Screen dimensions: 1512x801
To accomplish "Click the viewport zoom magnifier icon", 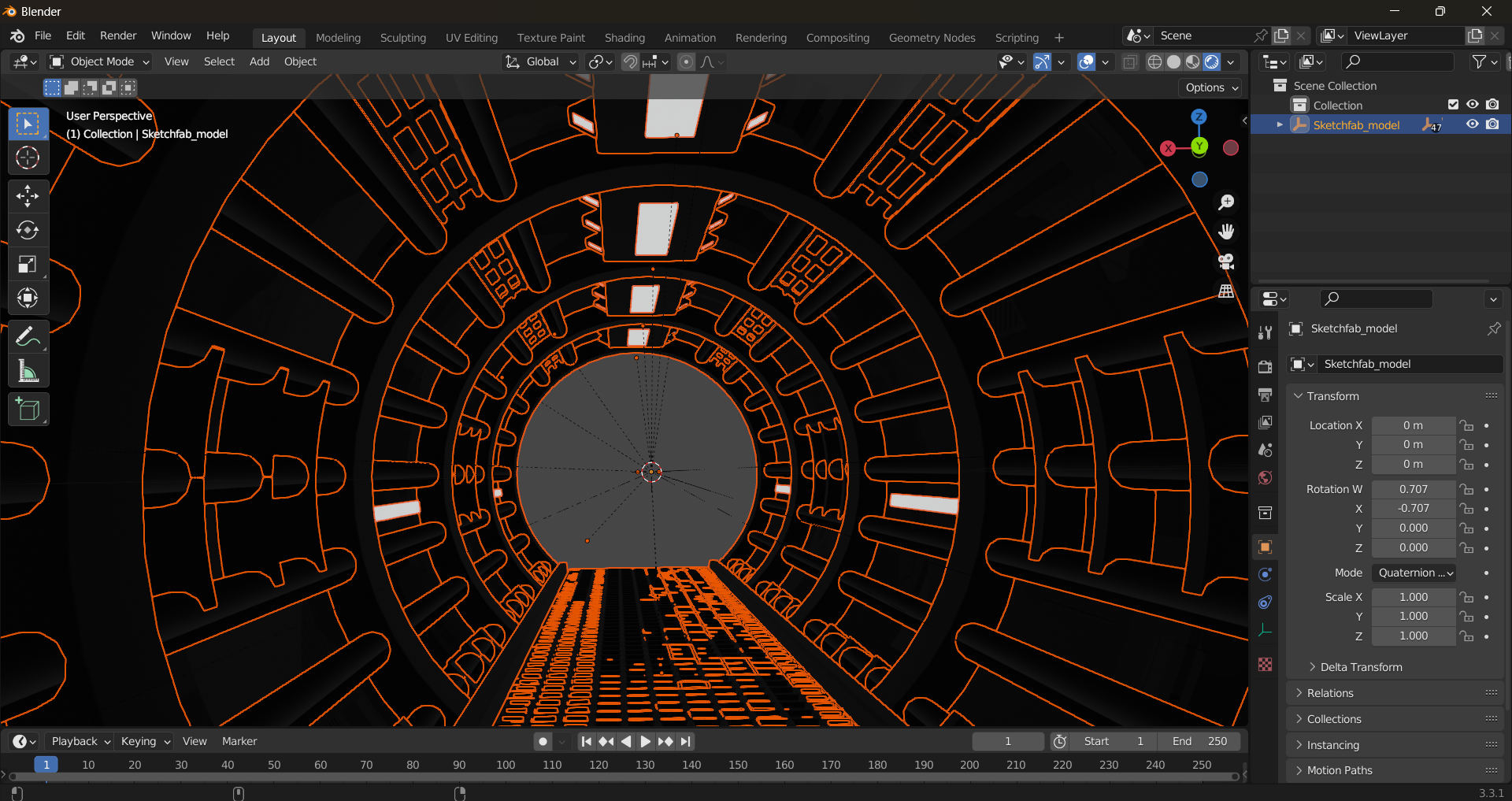I will [x=1226, y=202].
